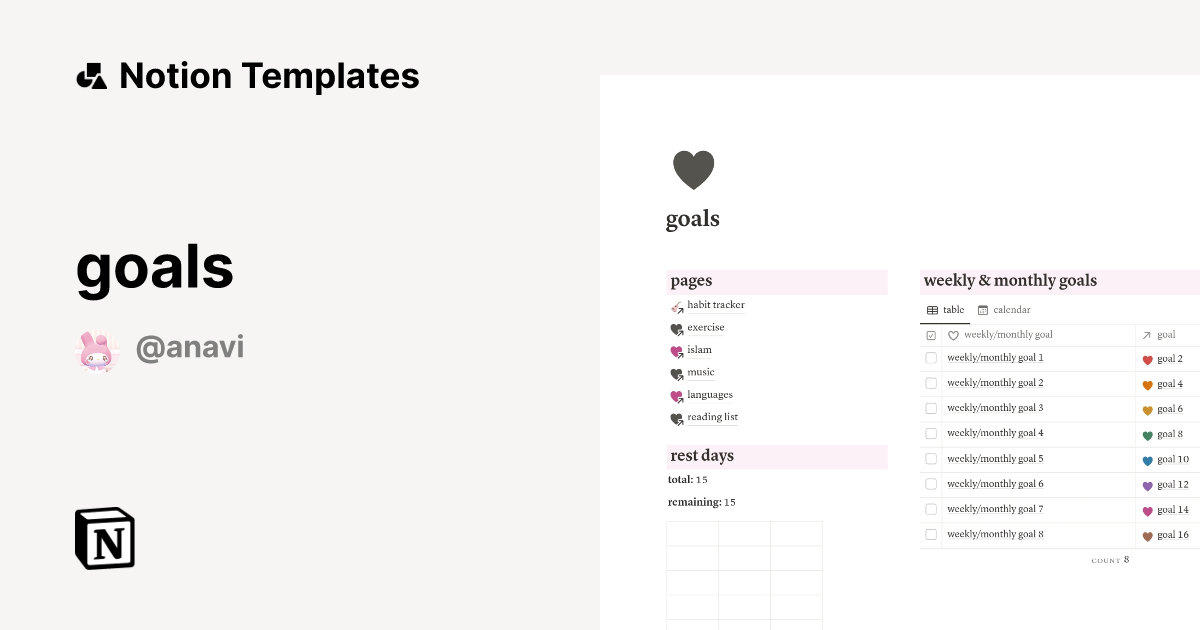Click the table view grid icon
The image size is (1200, 630).
click(932, 310)
